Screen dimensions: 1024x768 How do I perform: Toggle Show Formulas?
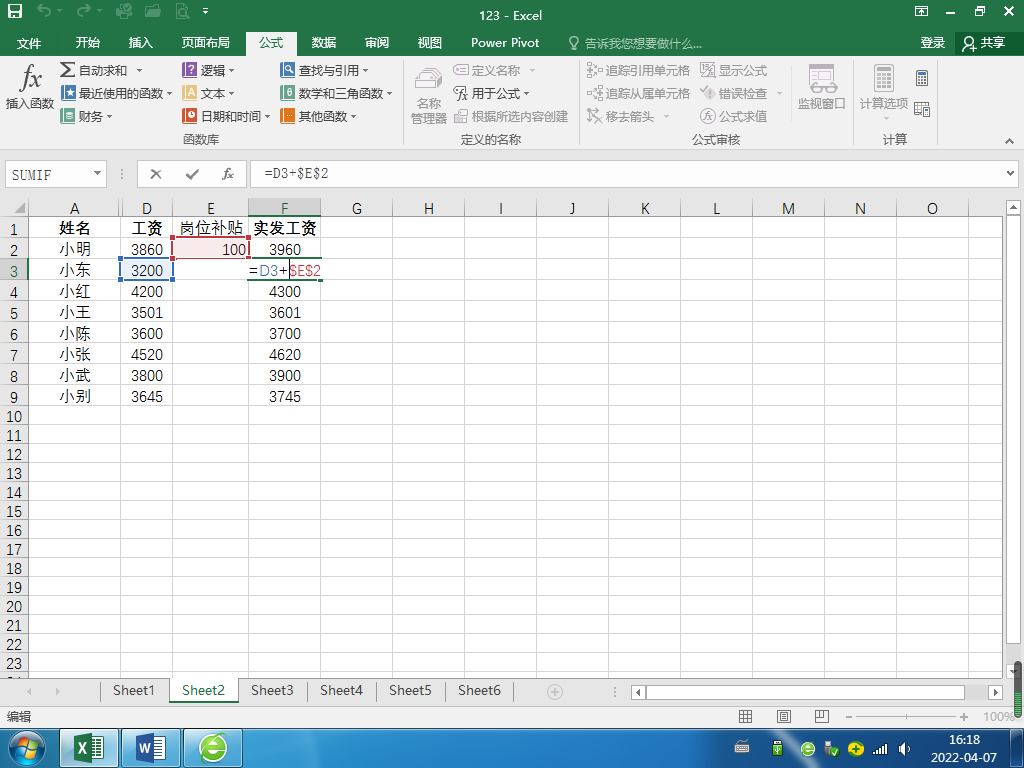click(734, 70)
